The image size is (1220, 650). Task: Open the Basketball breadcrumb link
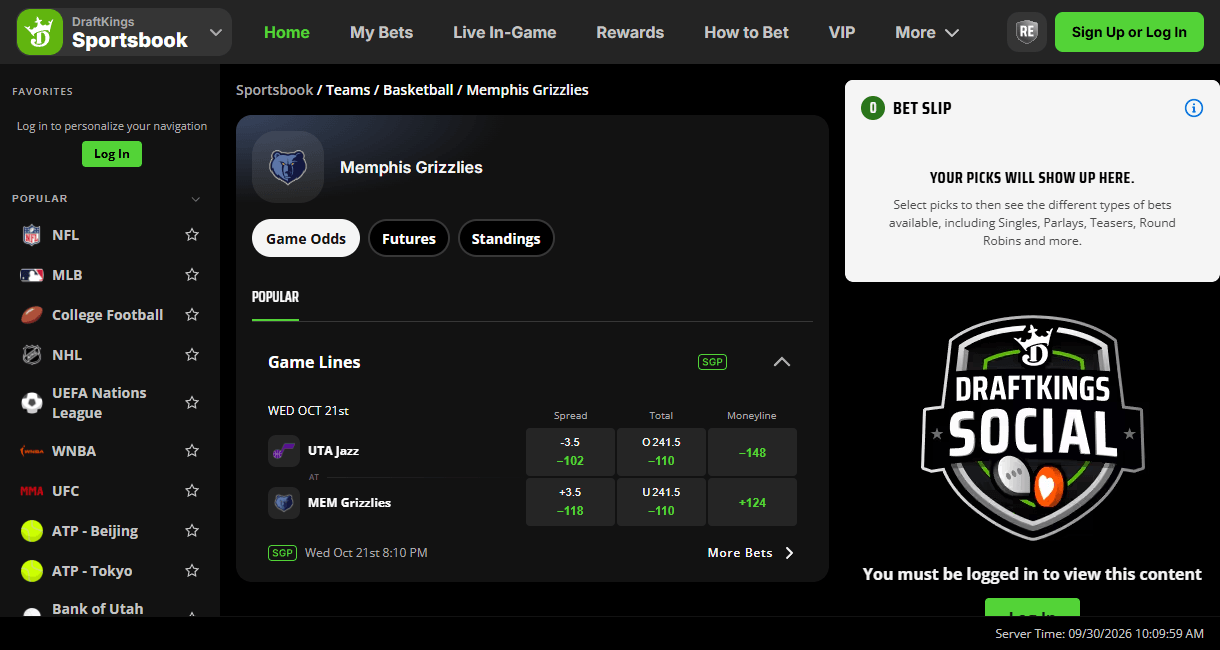(418, 90)
